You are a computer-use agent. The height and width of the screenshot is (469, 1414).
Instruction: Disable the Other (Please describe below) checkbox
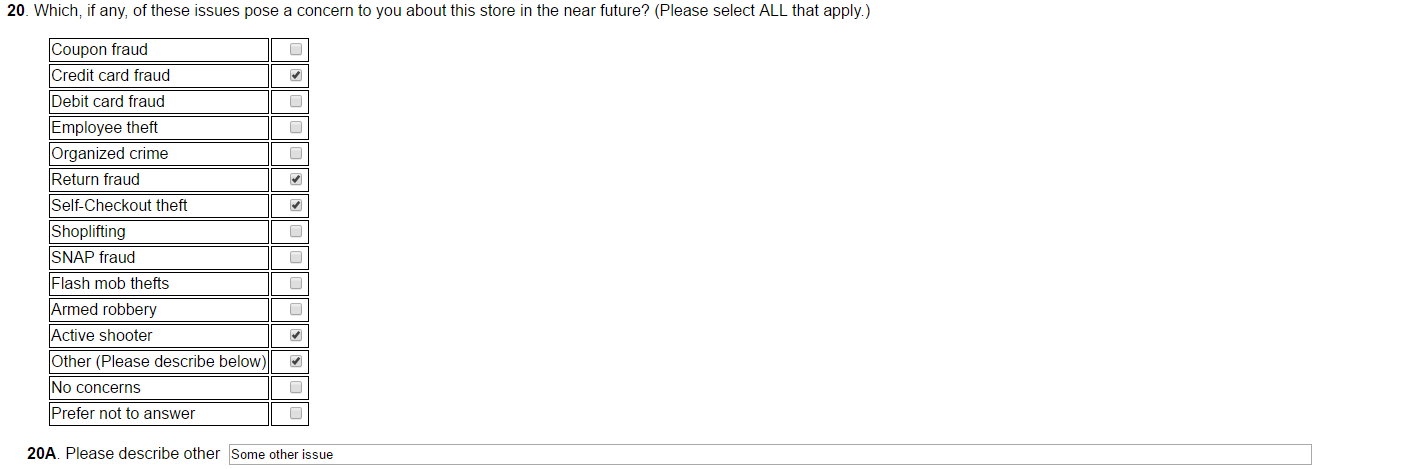[296, 361]
